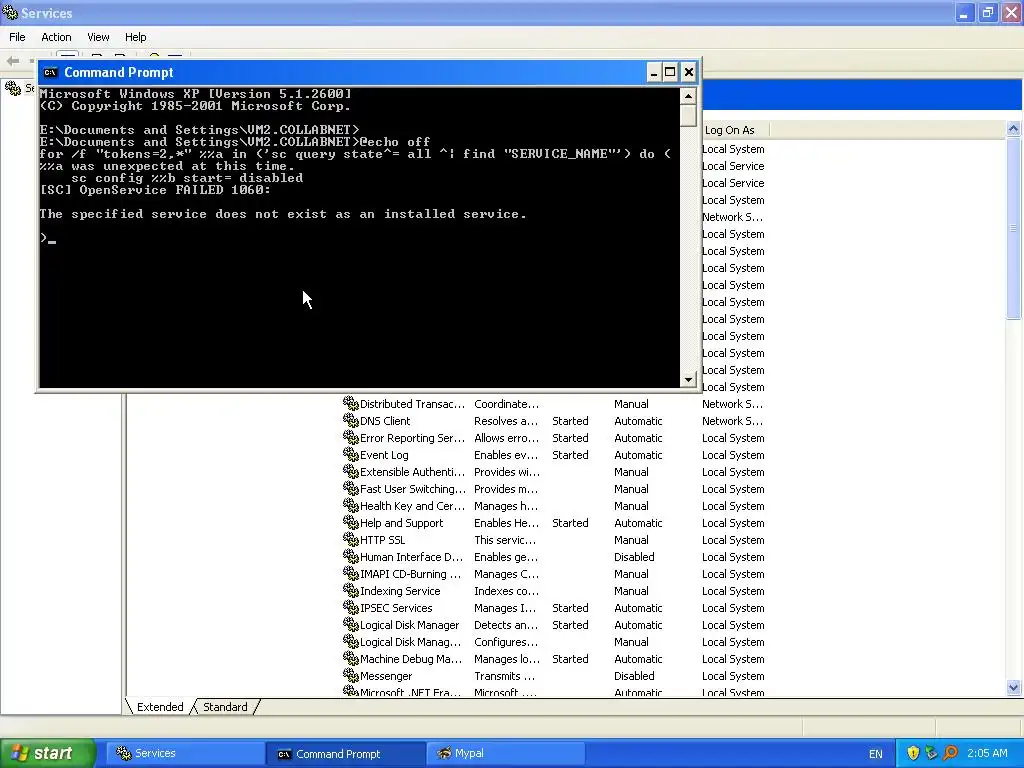The width and height of the screenshot is (1024, 768).
Task: Click the Services list scroll up arrow
Action: [1014, 129]
